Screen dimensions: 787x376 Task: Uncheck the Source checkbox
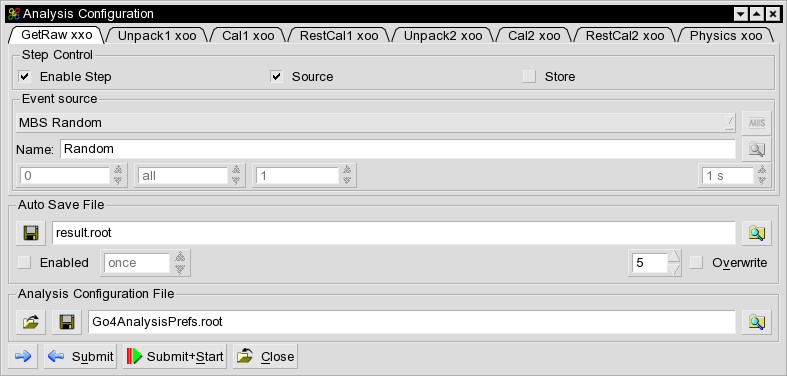(277, 77)
